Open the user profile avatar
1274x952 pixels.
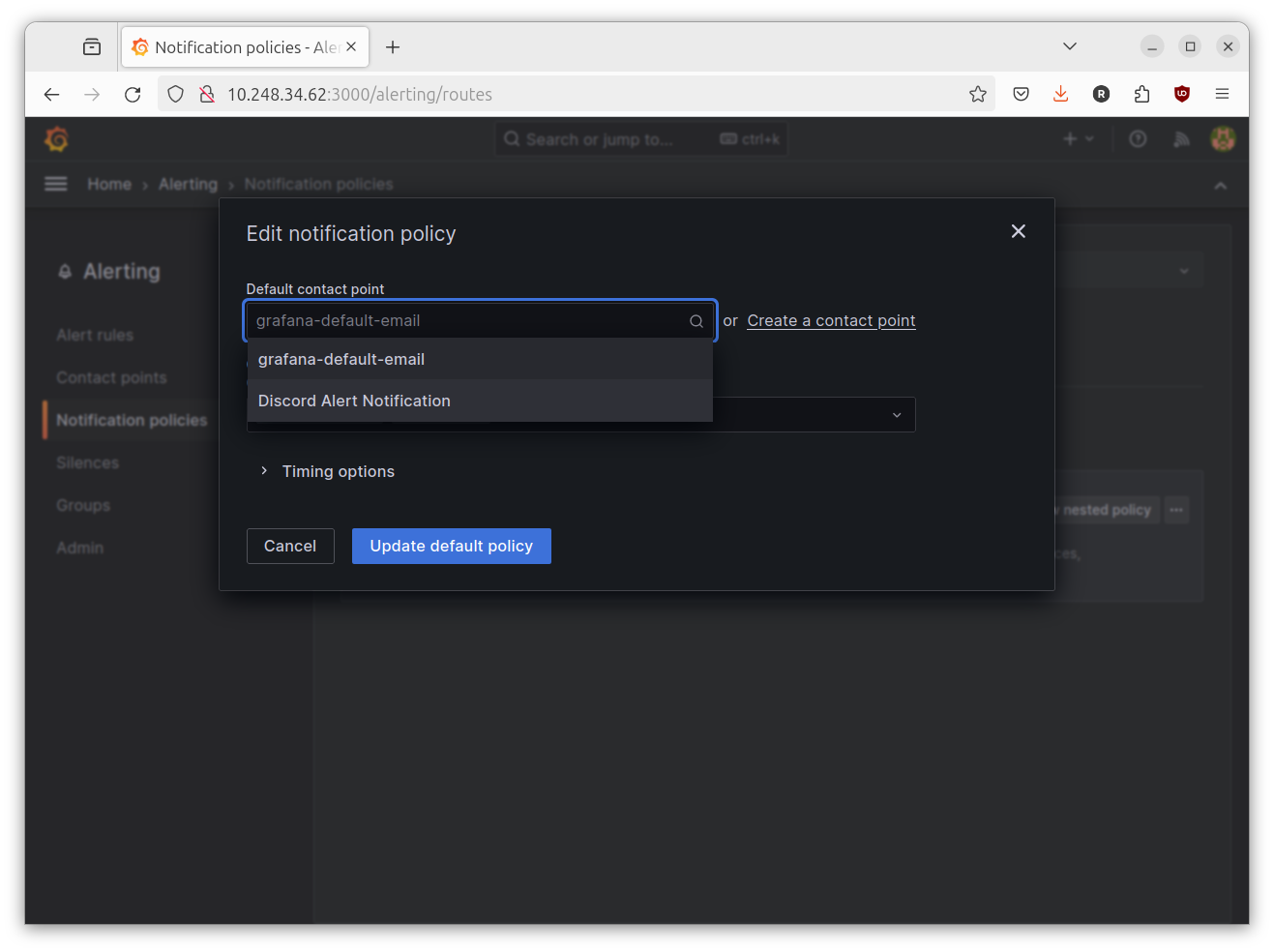1223,139
